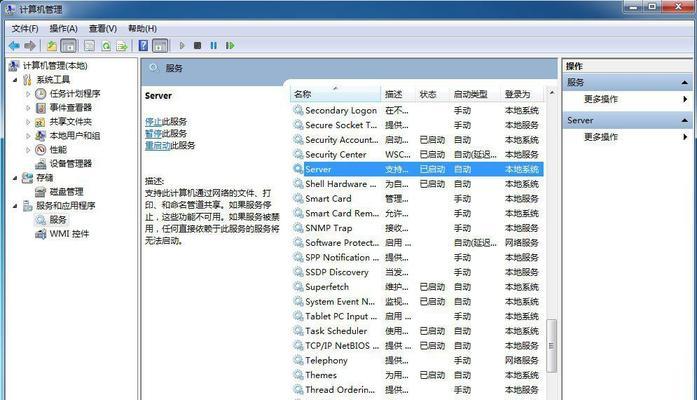Screen dimensions: 697x400
Task: Click the Export List toolbar icon
Action: pyautogui.click(x=122, y=46)
